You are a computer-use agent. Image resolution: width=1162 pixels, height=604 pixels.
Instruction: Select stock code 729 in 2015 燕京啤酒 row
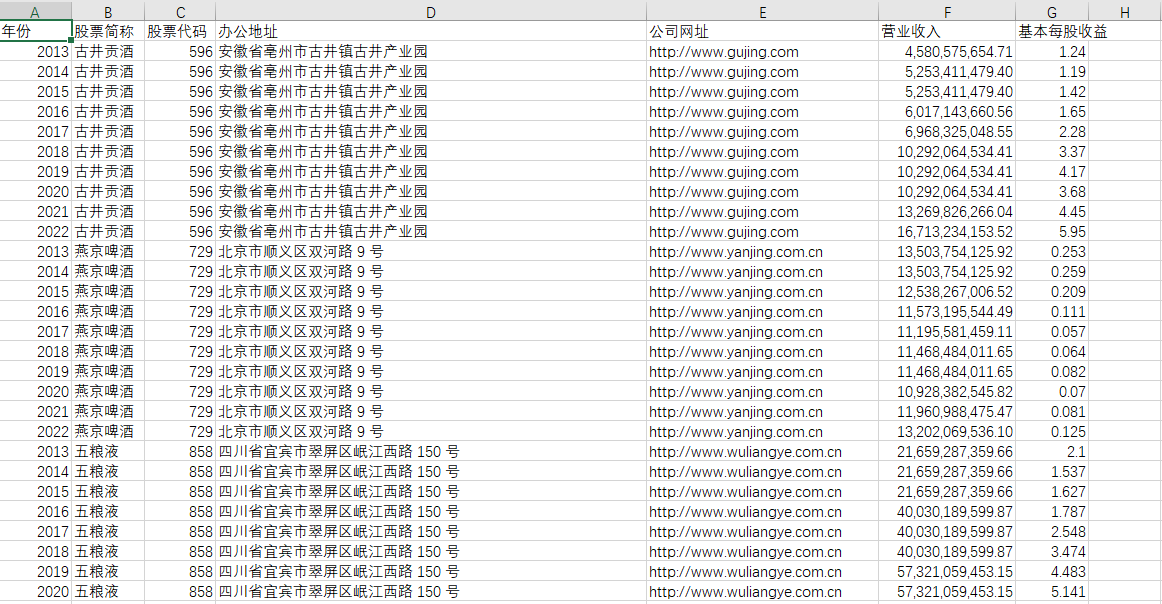pyautogui.click(x=180, y=292)
